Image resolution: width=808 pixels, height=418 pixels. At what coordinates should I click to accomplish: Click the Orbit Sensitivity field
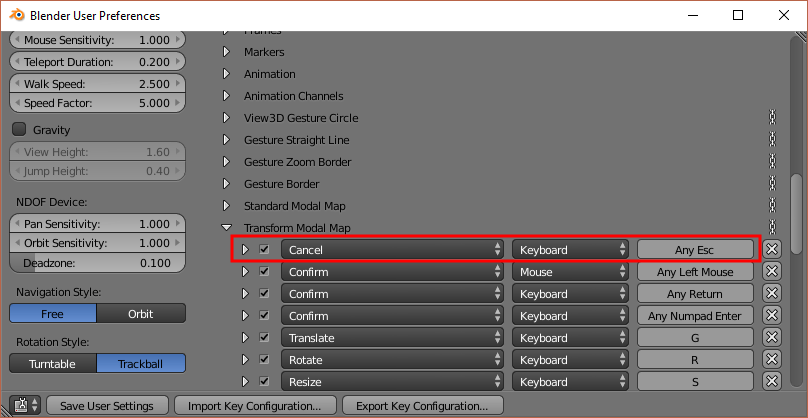97,243
